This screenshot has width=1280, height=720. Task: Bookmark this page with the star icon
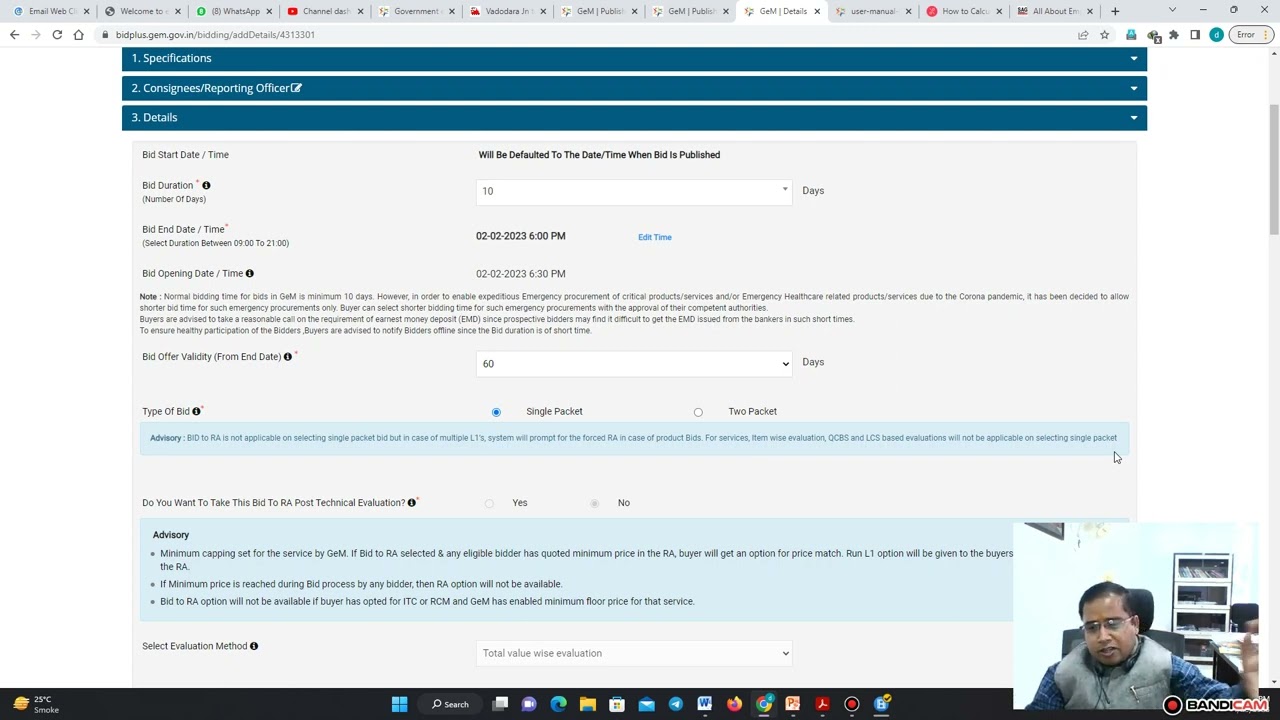(x=1104, y=35)
